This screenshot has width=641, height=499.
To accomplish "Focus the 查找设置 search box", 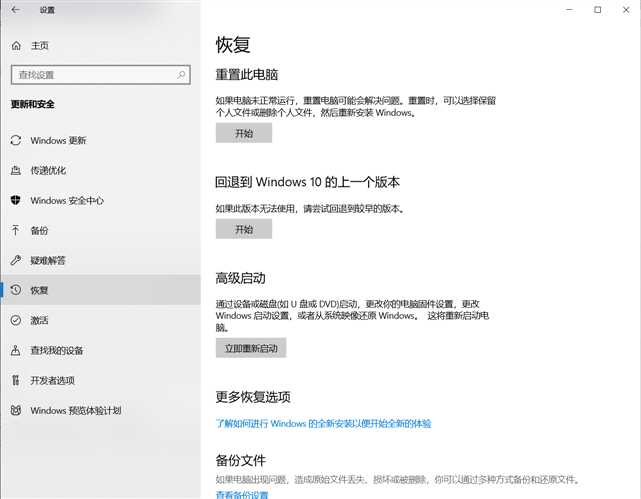I will pos(101,75).
